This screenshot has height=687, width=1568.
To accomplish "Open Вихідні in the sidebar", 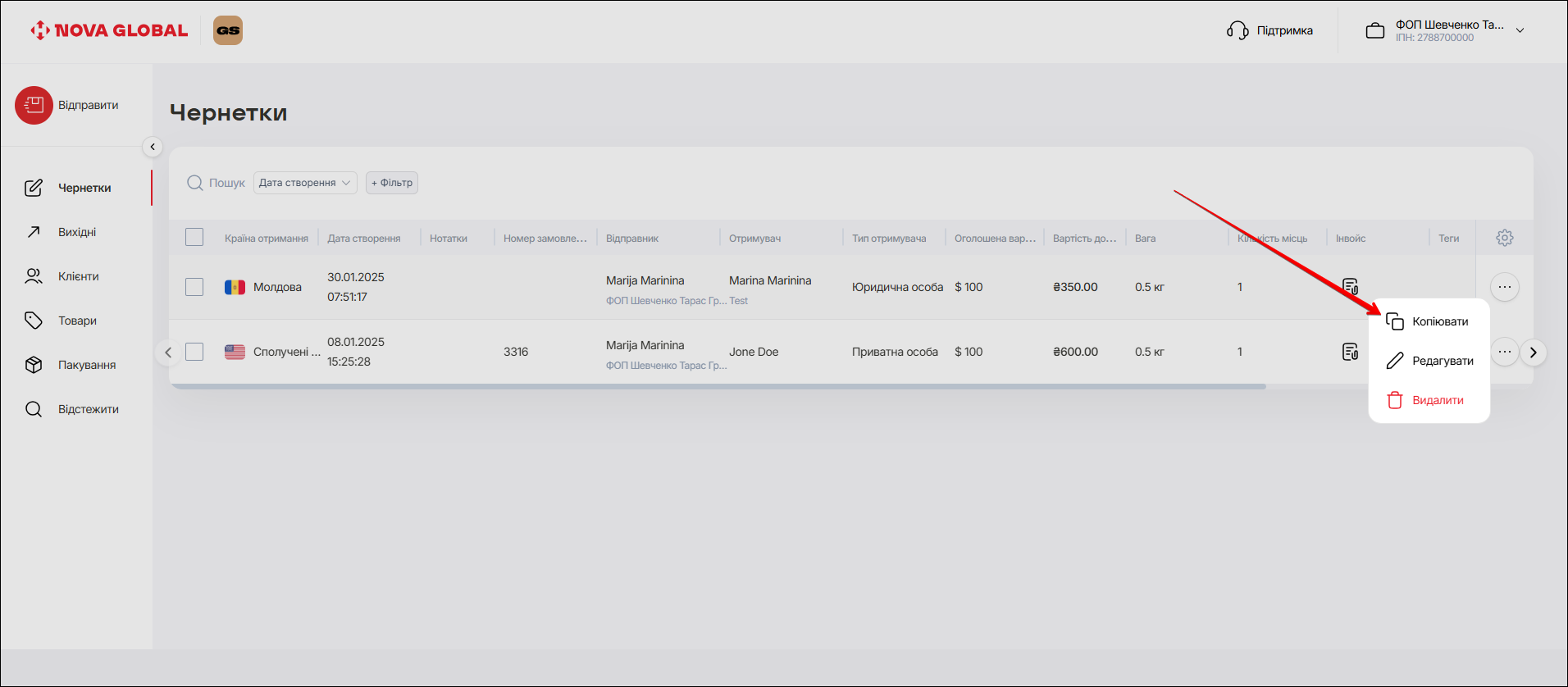I will point(77,232).
